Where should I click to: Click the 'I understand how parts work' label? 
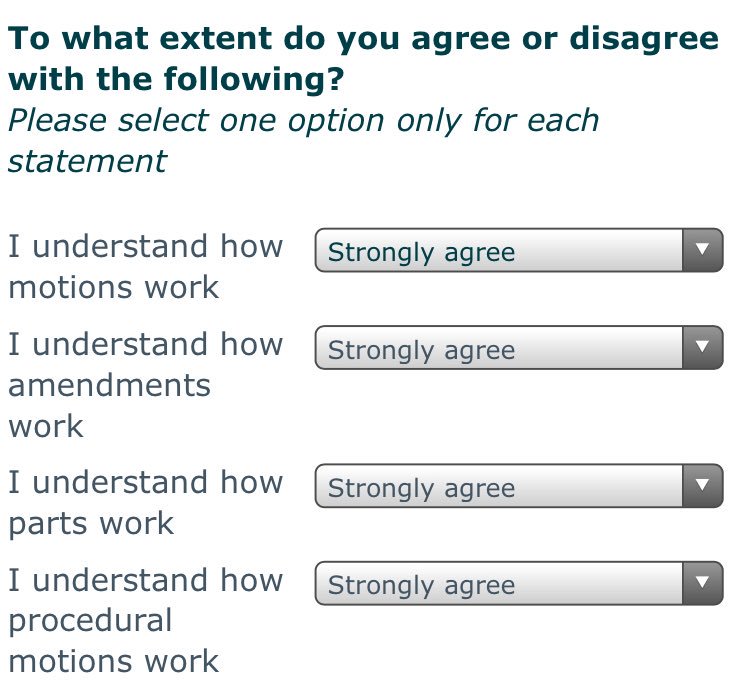(x=146, y=503)
